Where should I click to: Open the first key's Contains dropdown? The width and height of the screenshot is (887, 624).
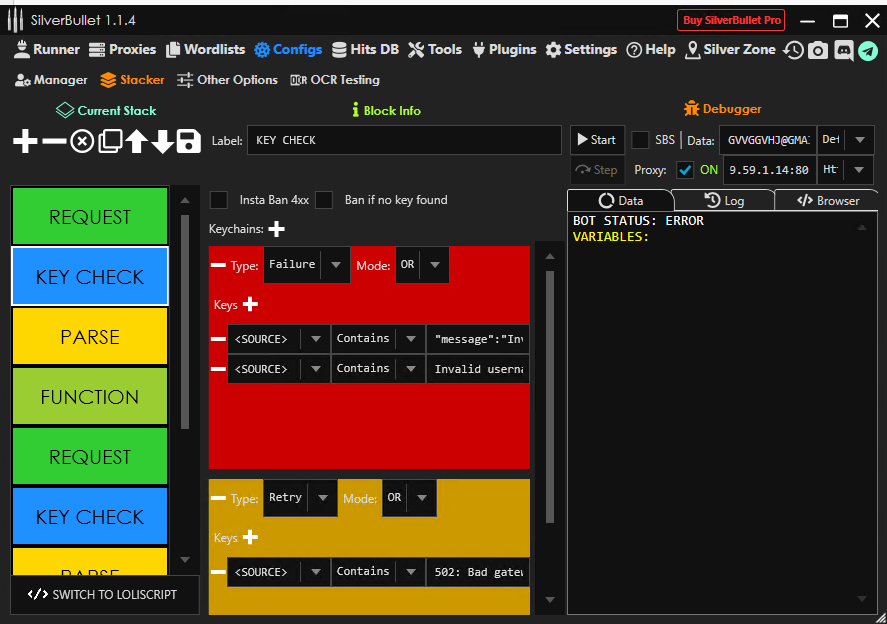[375, 340]
